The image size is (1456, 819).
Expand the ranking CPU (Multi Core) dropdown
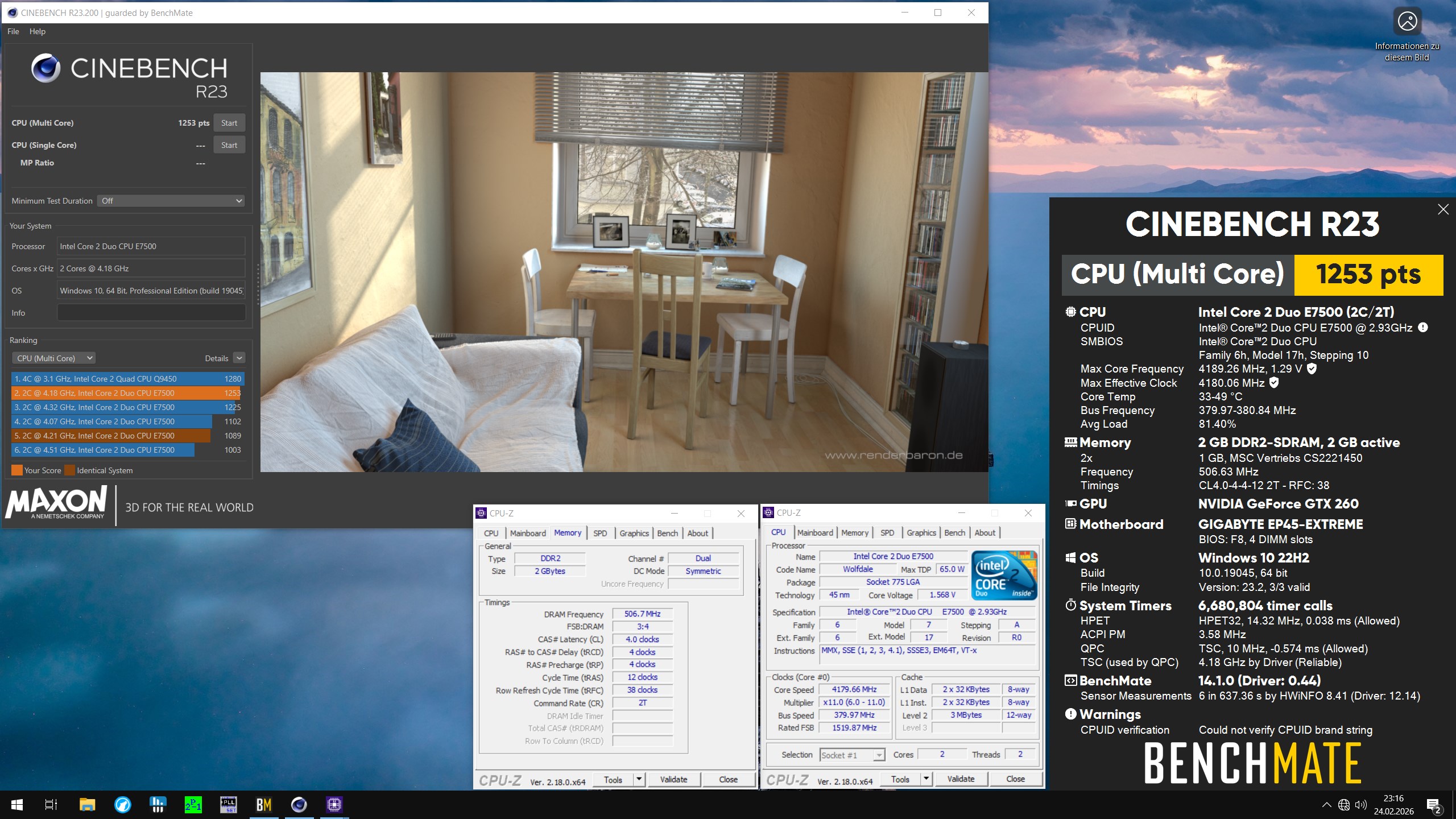pyautogui.click(x=53, y=358)
